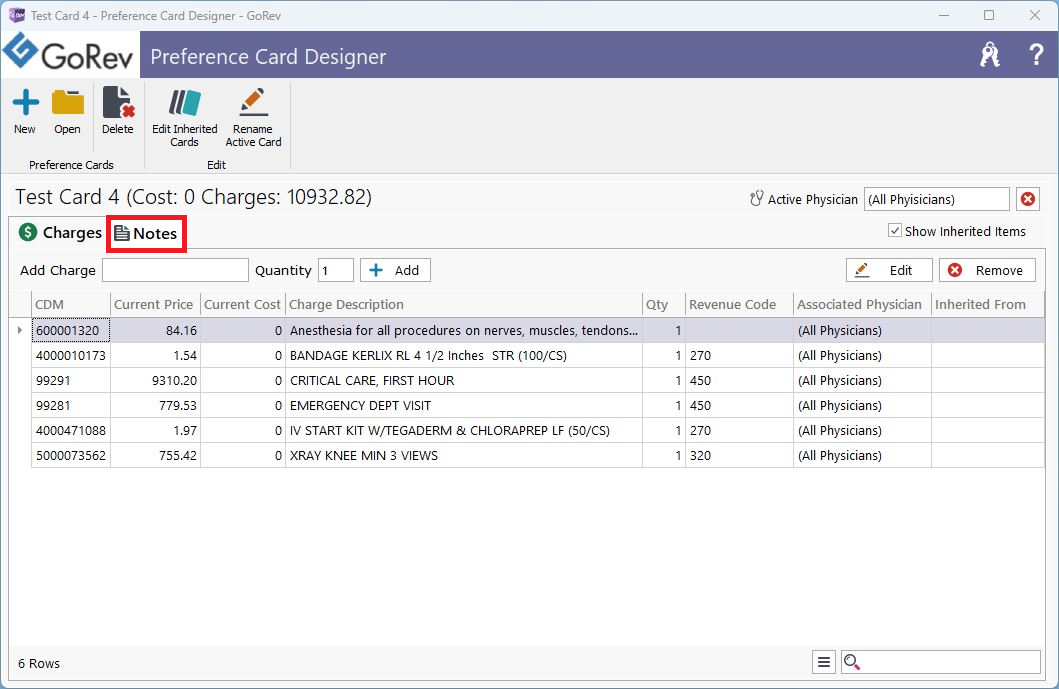
Task: Sort by the CDM column header
Action: pyautogui.click(x=70, y=305)
